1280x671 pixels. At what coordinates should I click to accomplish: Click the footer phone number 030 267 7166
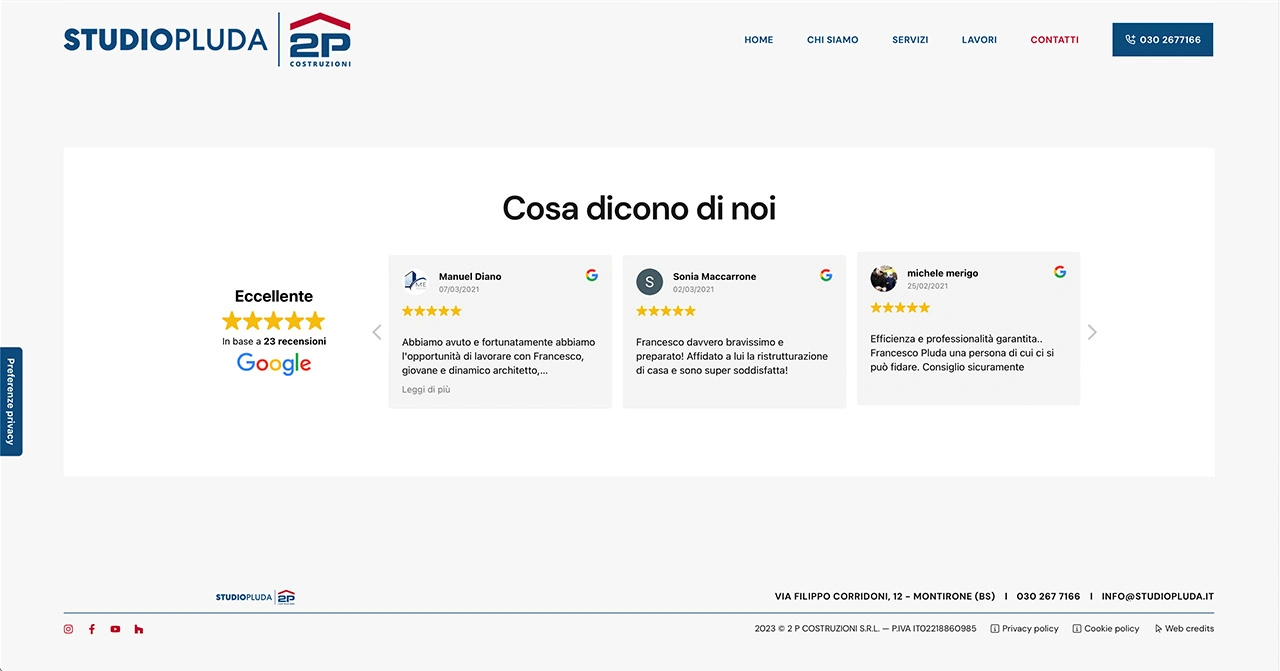point(1048,596)
